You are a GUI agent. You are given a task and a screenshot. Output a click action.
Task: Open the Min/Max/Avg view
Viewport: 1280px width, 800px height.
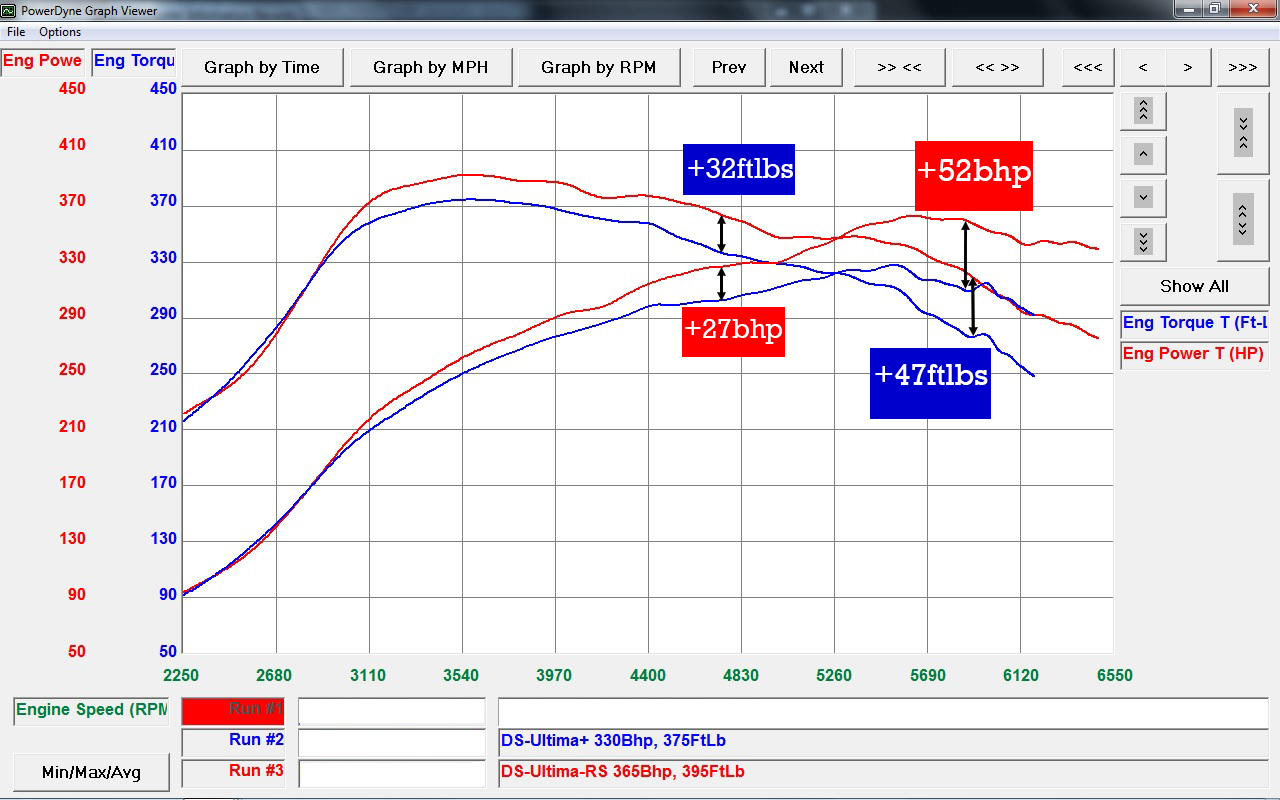[91, 772]
